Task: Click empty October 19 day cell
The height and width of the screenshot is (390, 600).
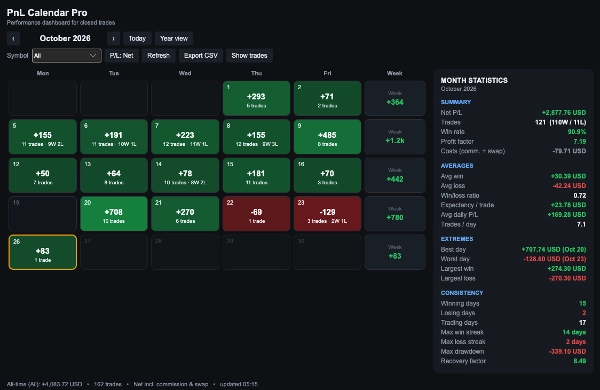Action: click(x=42, y=214)
